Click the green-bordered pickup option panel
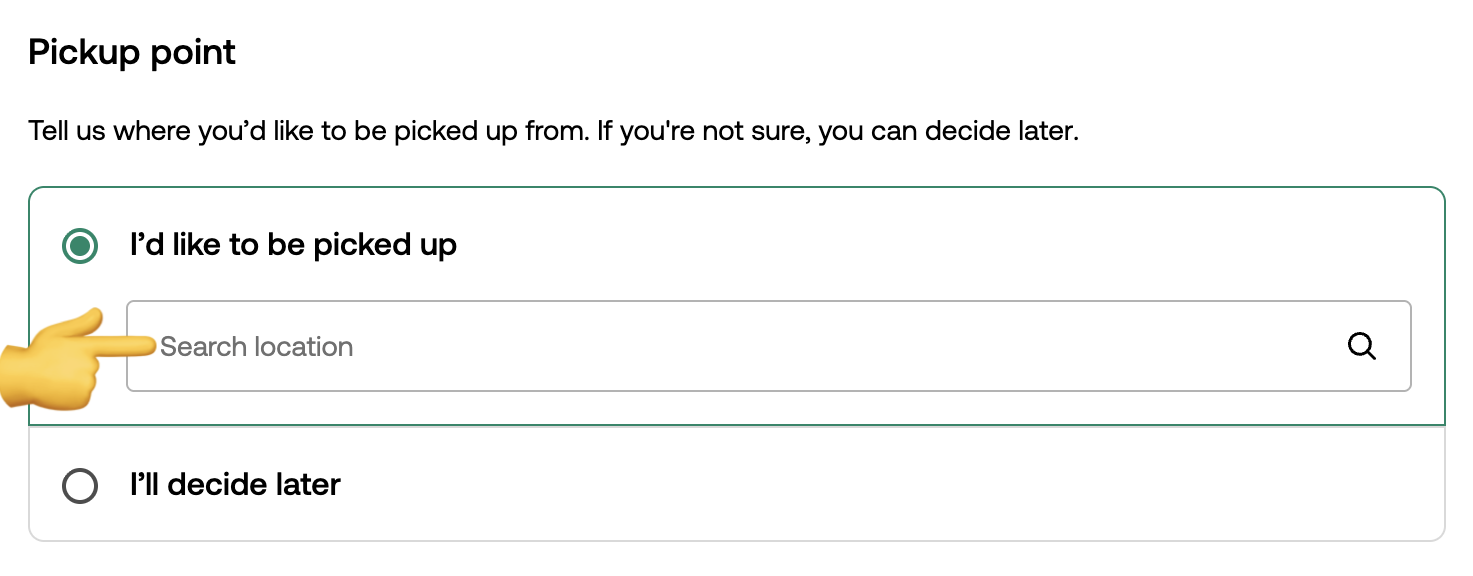This screenshot has width=1473, height=576. click(x=900, y=245)
